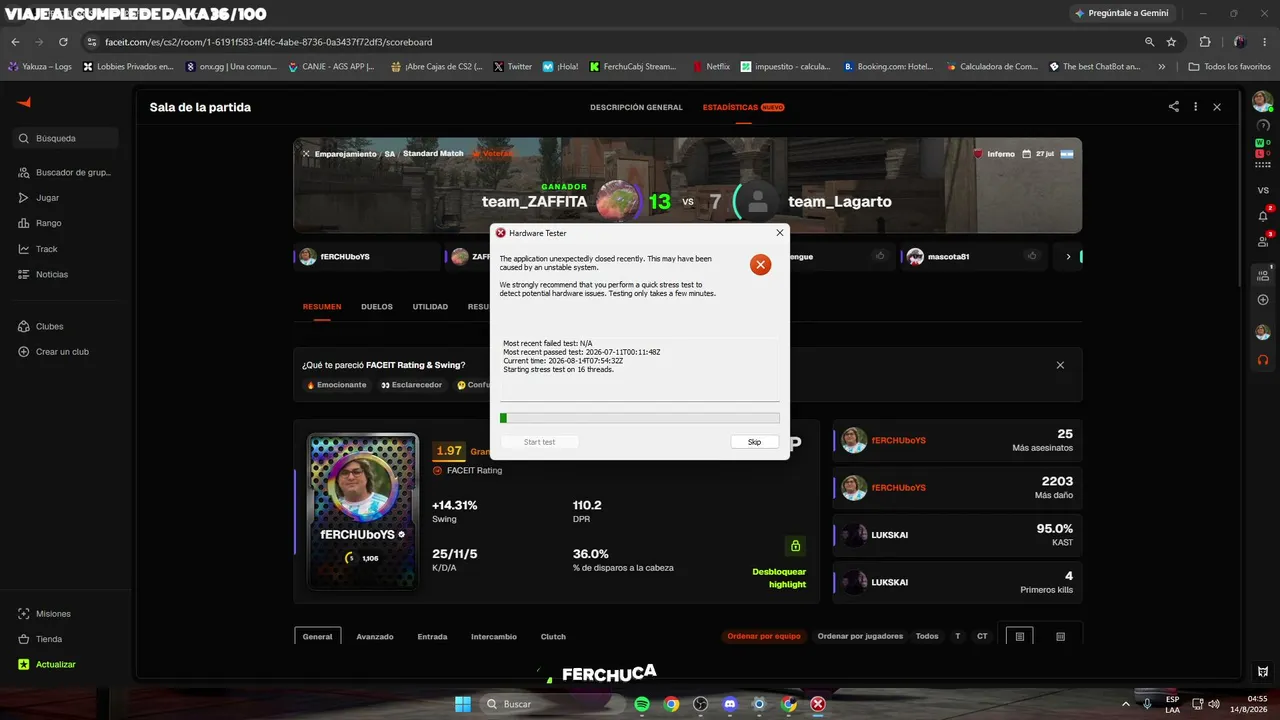Select the RESUMEN stats tab
The image size is (1280, 720).
tap(322, 307)
